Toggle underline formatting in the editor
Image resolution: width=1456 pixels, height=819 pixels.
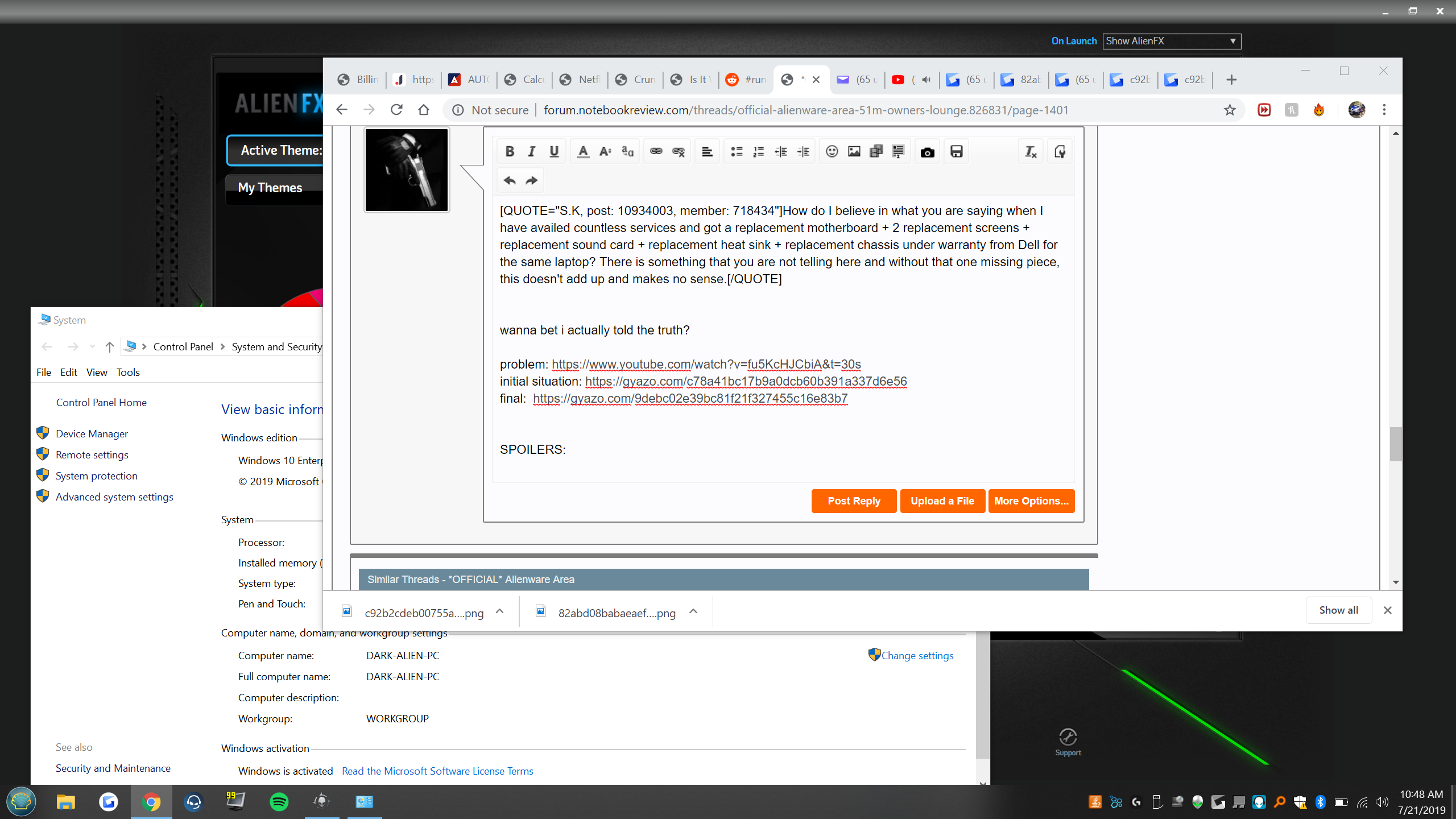click(x=554, y=151)
